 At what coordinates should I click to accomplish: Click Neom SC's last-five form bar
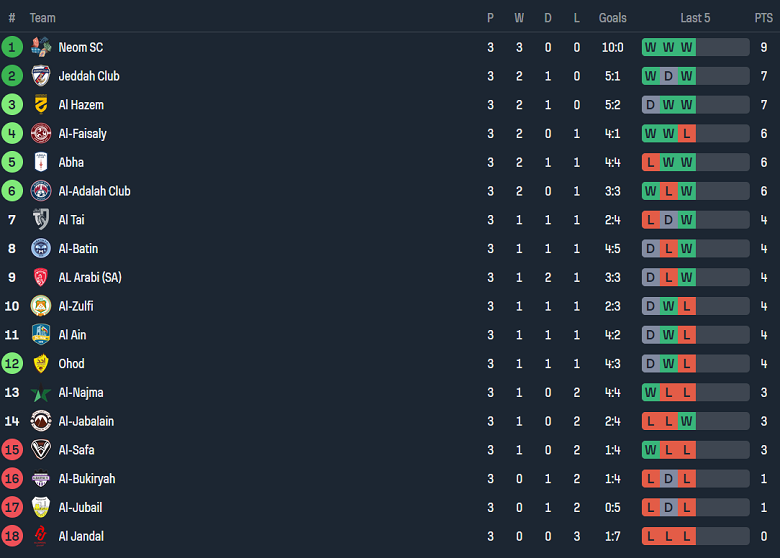695,47
